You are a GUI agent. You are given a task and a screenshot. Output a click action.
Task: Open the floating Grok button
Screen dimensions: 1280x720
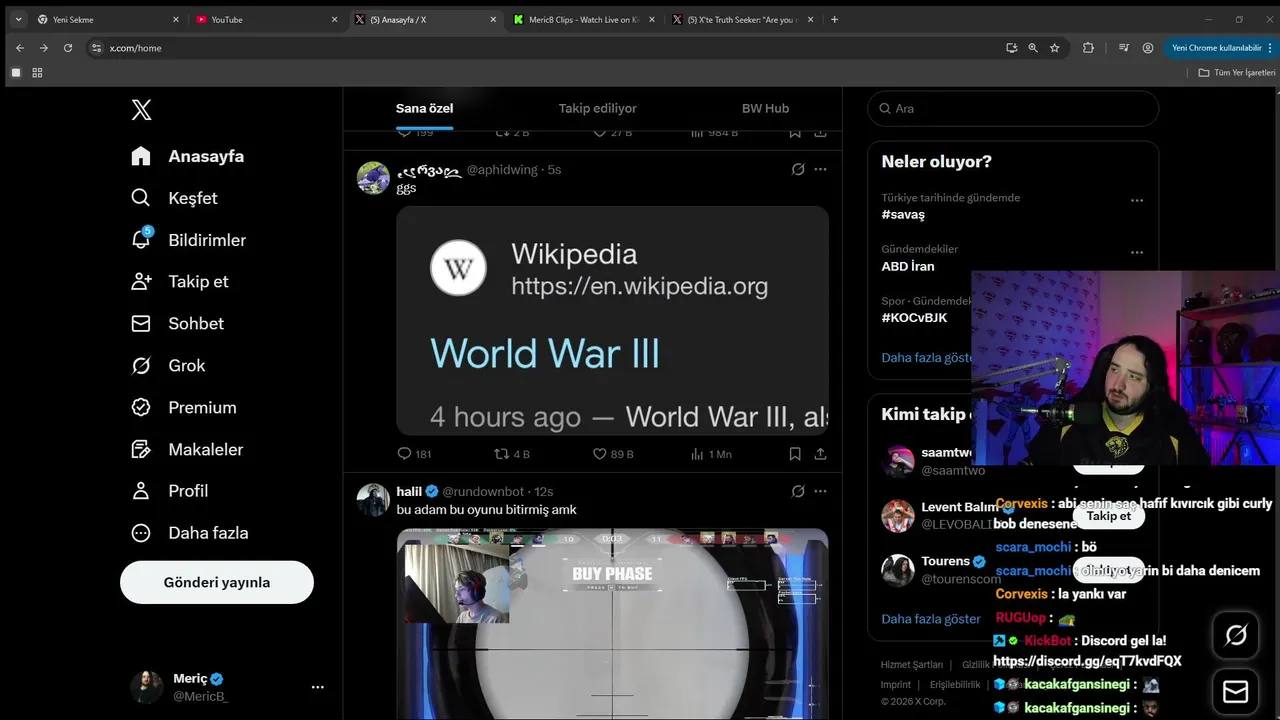click(1236, 635)
